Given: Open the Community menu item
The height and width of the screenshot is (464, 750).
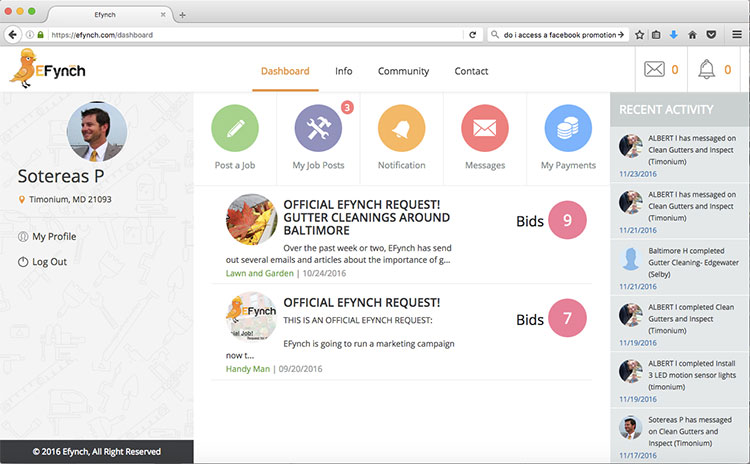Looking at the screenshot, I should 403,71.
